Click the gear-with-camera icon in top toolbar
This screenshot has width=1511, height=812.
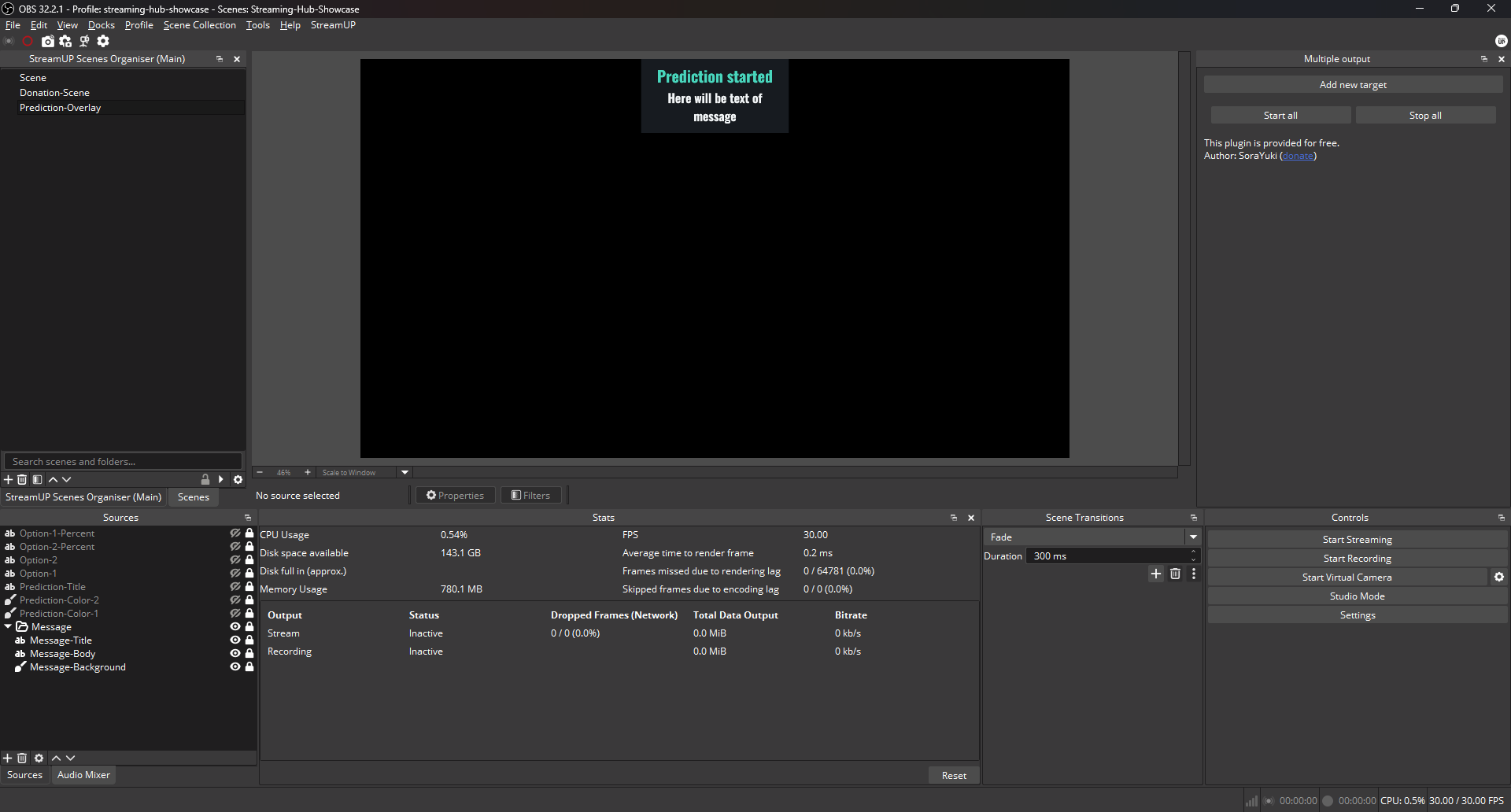click(66, 41)
